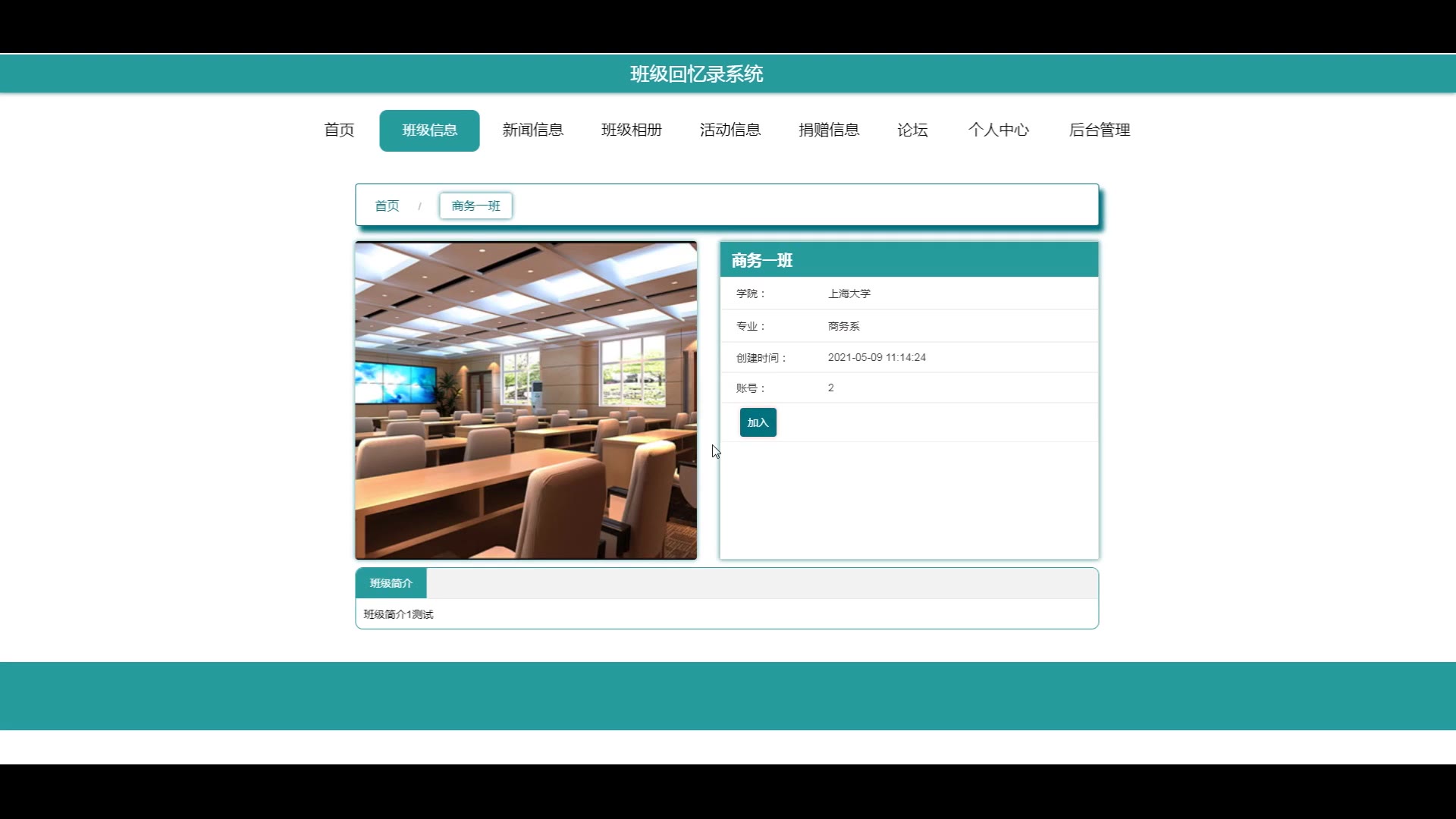The width and height of the screenshot is (1456, 819).
Task: Open the 班级相册 page
Action: click(632, 130)
